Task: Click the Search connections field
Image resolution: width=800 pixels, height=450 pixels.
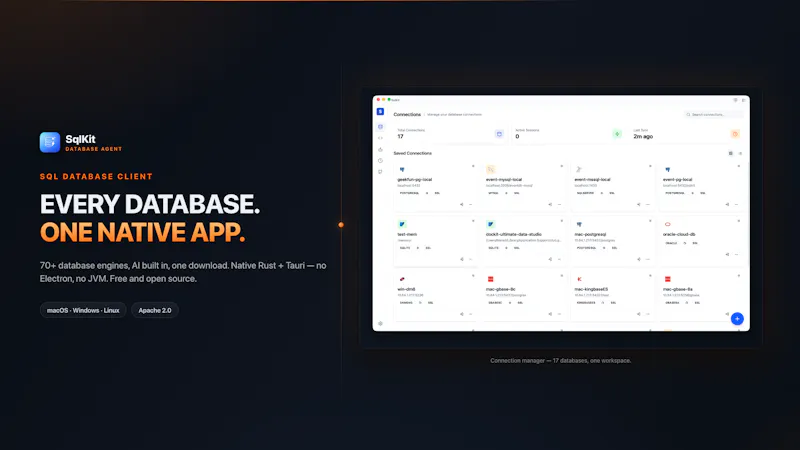Action: tap(713, 114)
